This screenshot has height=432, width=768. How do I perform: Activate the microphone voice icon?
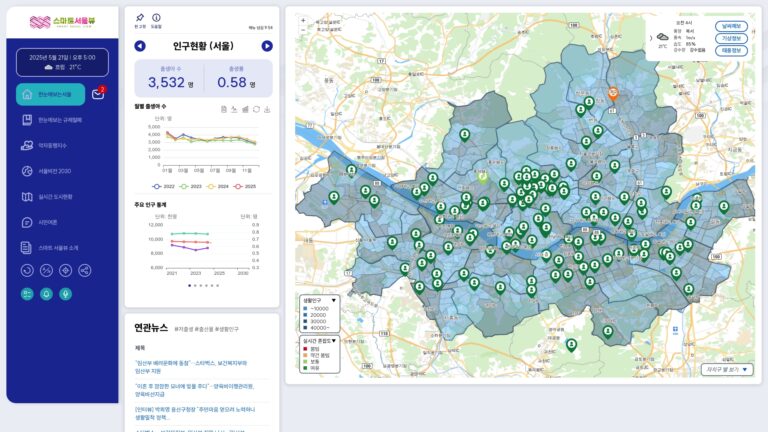[x=66, y=294]
